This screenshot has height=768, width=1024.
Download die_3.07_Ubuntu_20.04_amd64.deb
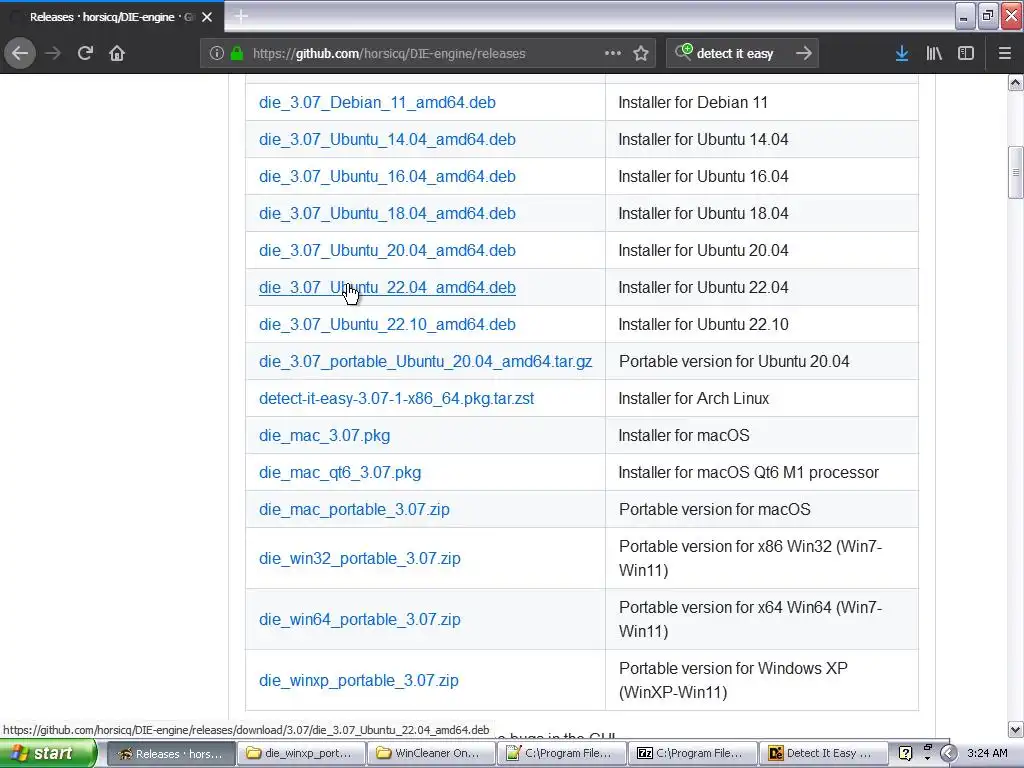(x=387, y=251)
